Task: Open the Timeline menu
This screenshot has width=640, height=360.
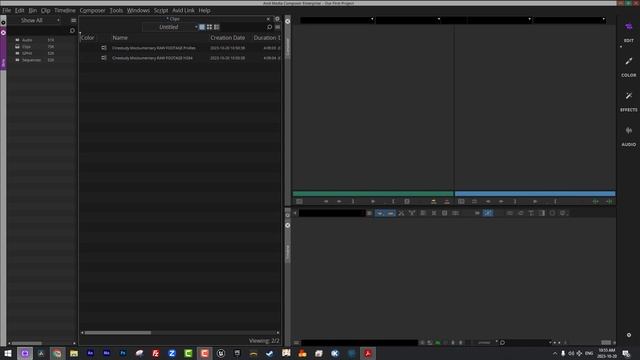Action: click(x=65, y=10)
